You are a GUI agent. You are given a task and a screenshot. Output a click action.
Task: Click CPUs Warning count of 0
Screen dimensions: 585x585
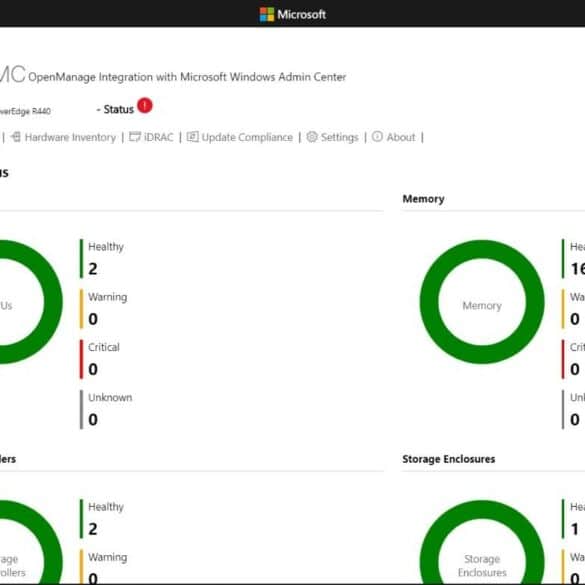(93, 319)
